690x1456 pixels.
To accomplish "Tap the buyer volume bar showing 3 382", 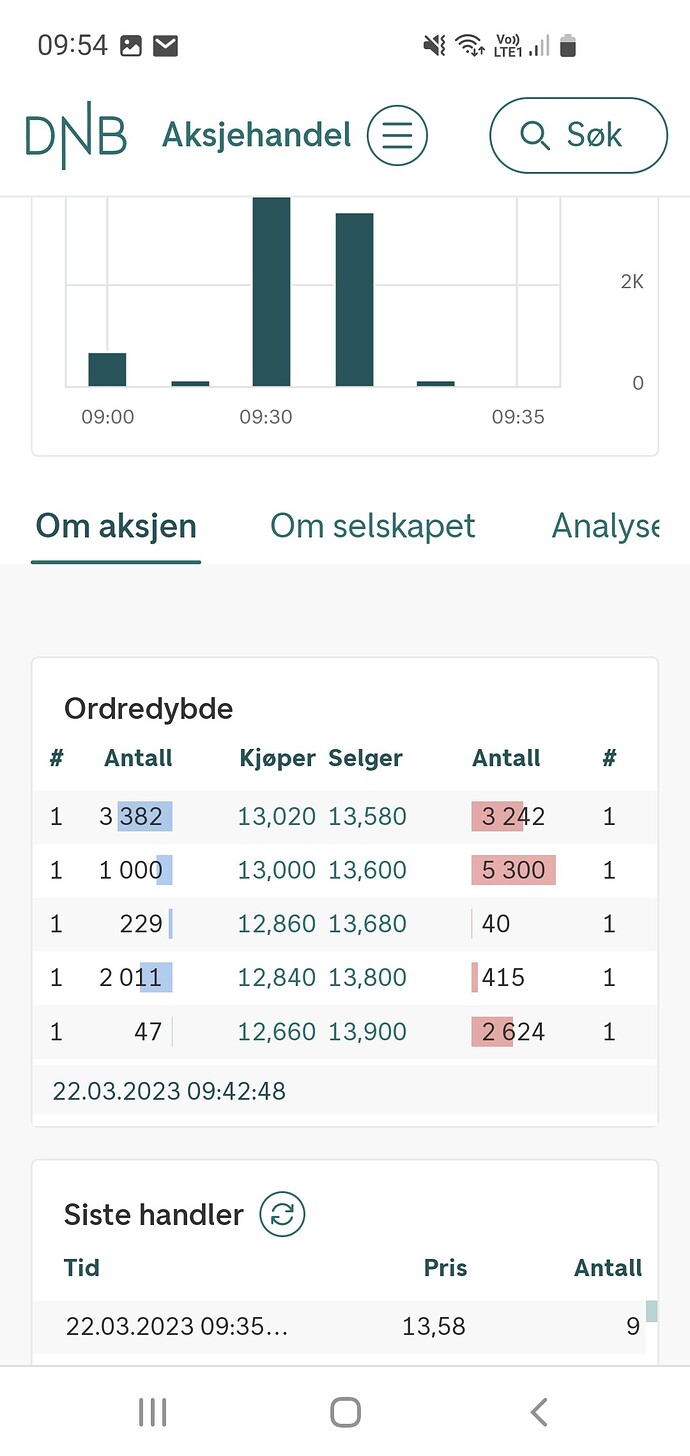I will tap(145, 817).
